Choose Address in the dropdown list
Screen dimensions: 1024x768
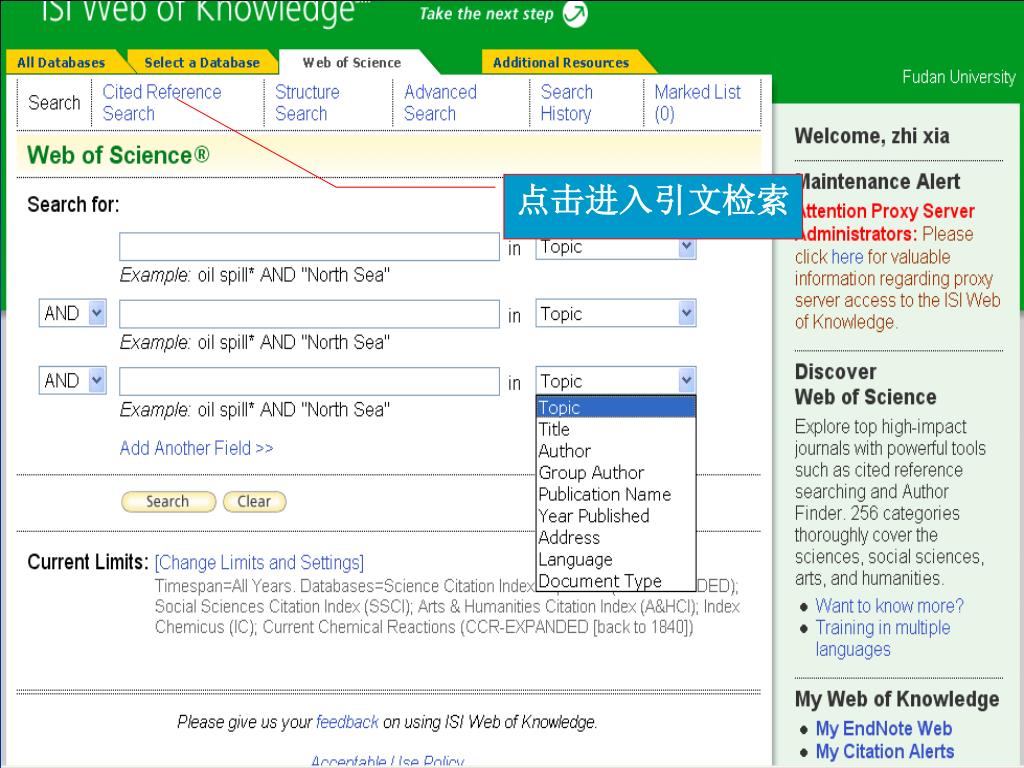616,537
